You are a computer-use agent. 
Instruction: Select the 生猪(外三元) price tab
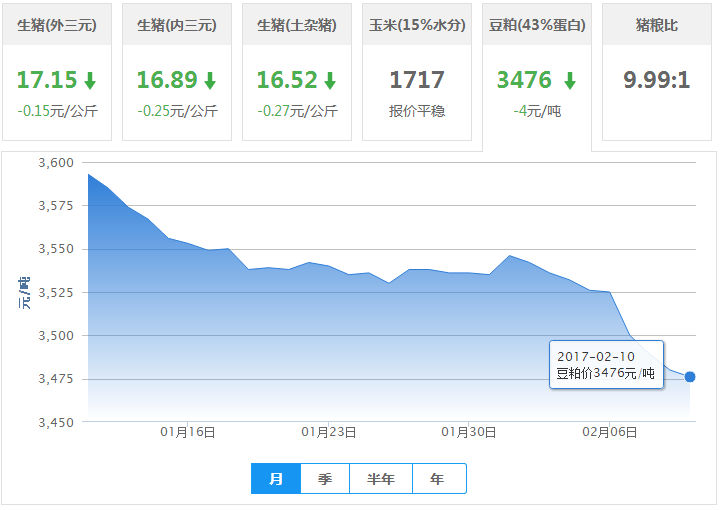click(x=57, y=72)
